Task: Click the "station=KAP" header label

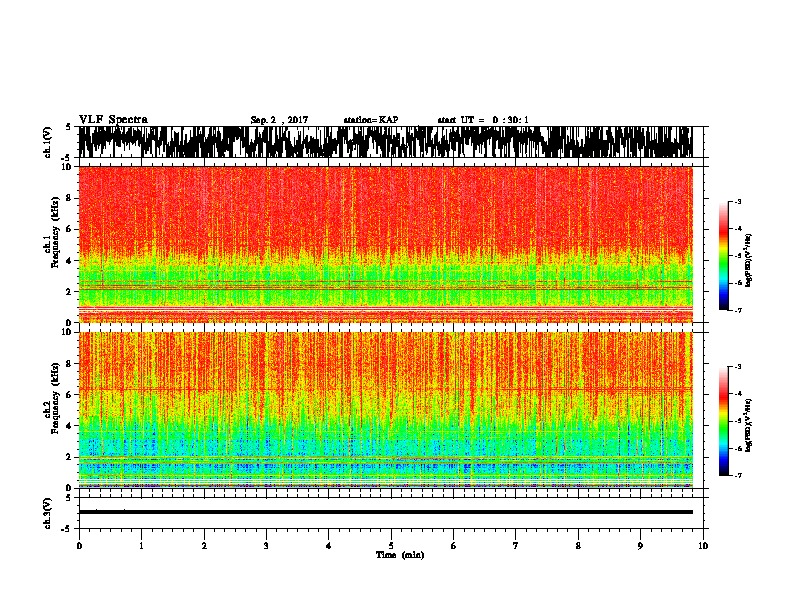Action: (371, 120)
